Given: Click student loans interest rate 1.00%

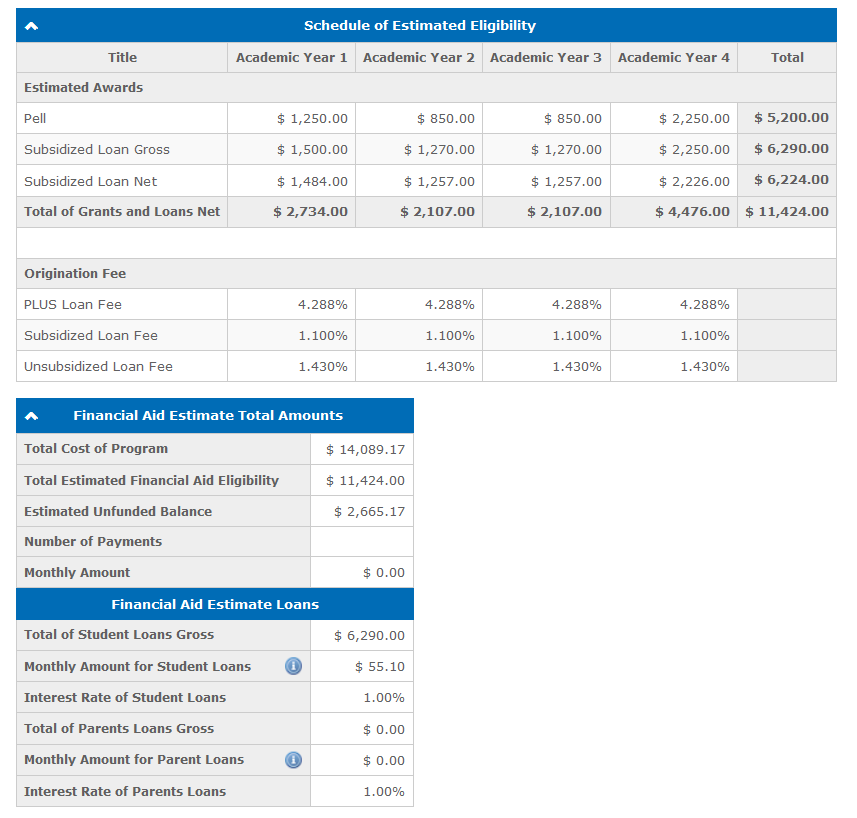Looking at the screenshot, I should click(x=384, y=698).
